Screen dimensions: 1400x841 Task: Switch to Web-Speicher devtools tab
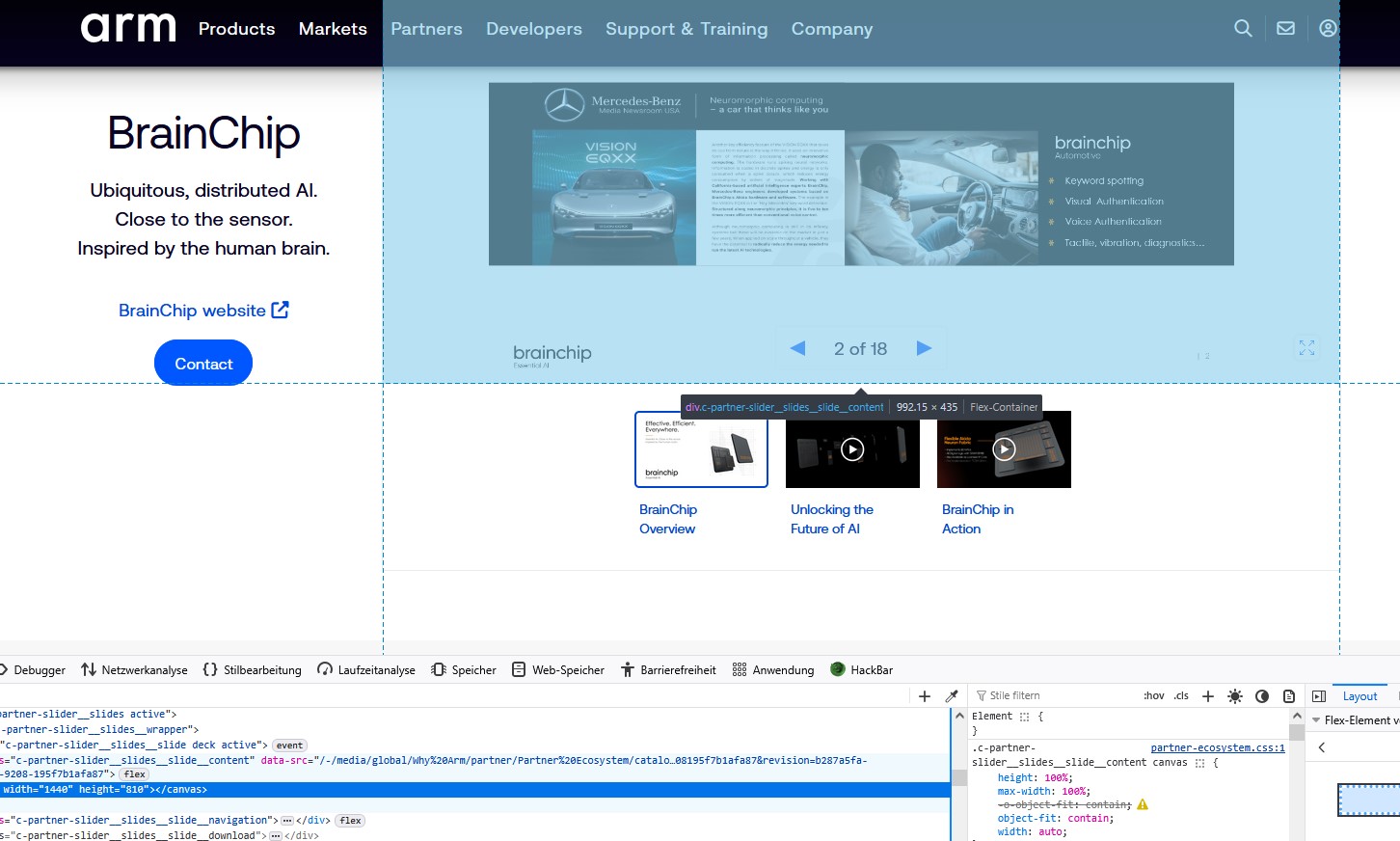558,670
